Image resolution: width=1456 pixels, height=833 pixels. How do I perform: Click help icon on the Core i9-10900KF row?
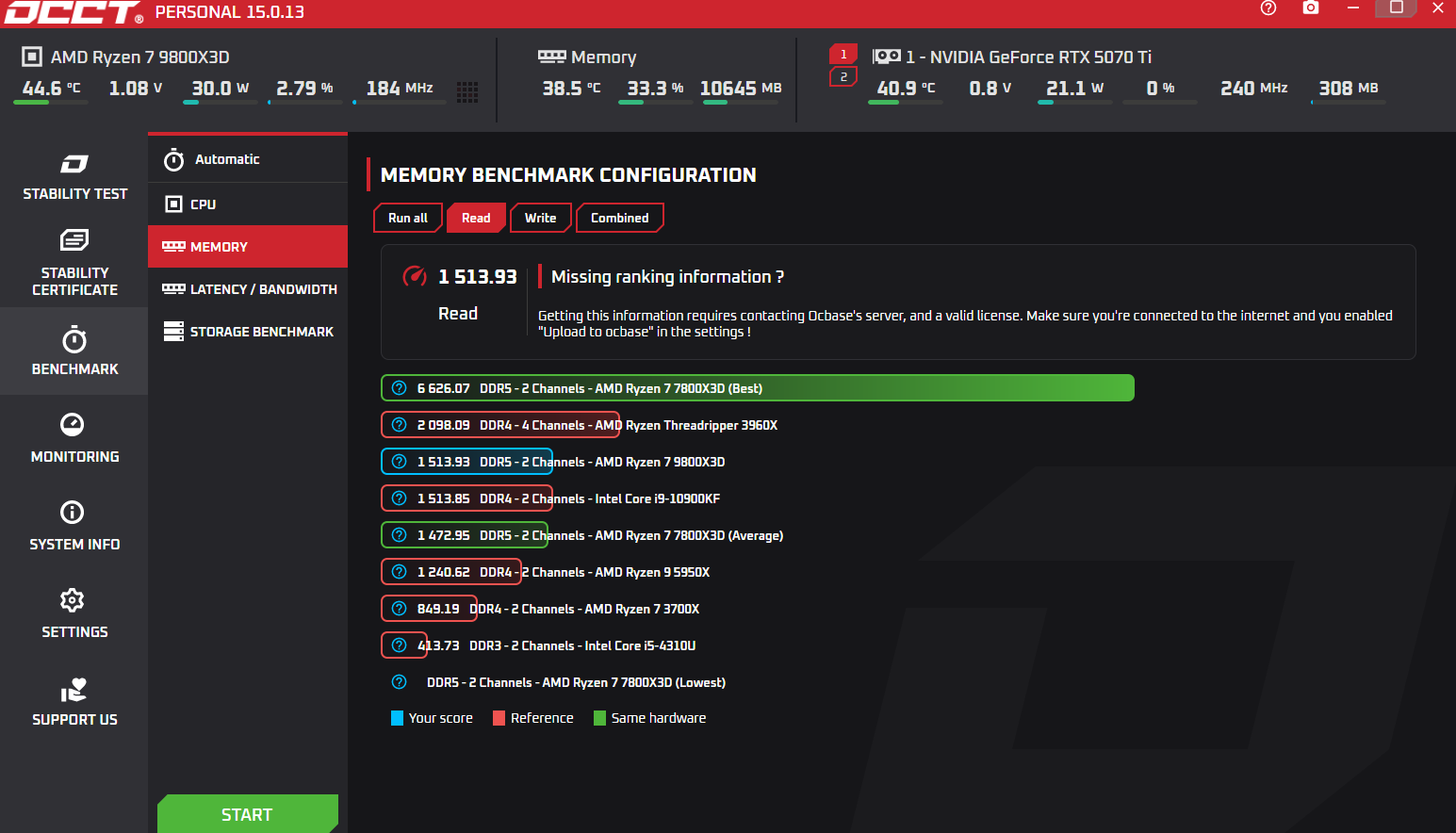[400, 498]
